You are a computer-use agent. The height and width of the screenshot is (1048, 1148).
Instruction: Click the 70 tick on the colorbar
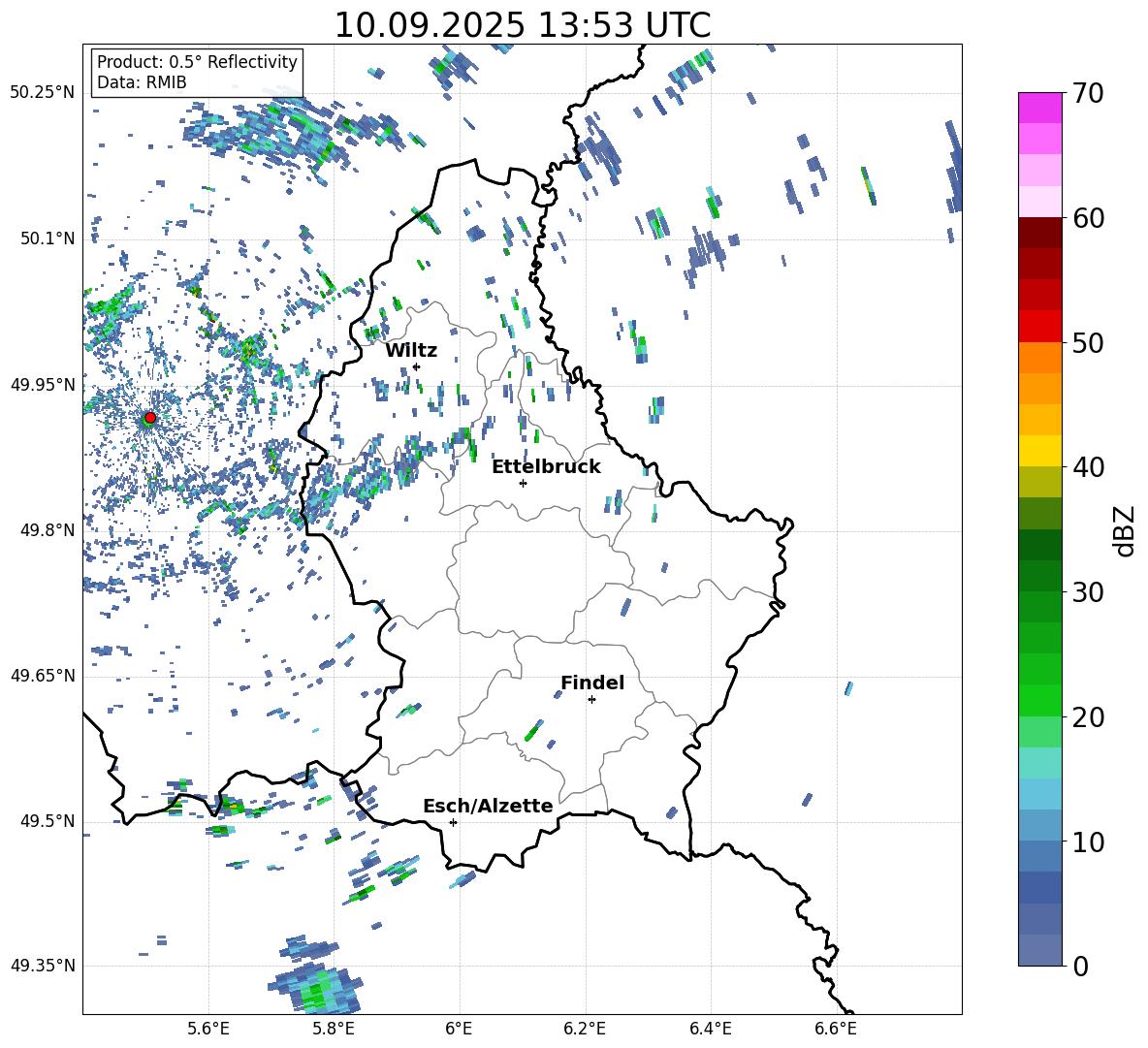[1089, 94]
